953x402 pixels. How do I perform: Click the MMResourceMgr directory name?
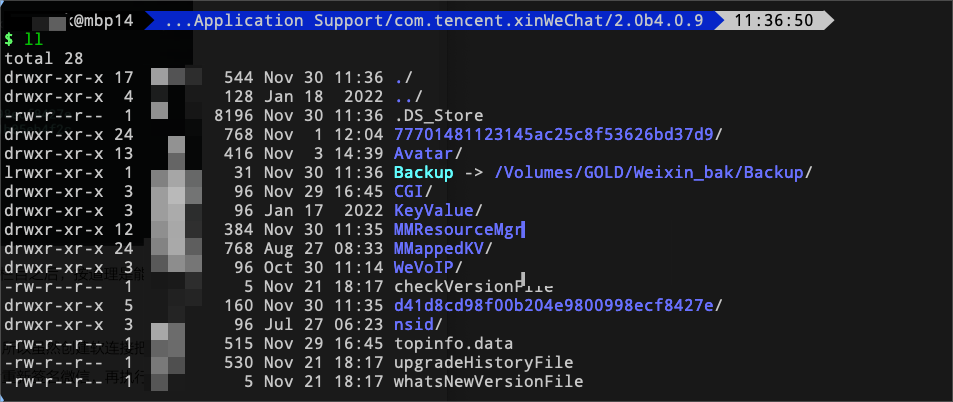tap(458, 229)
